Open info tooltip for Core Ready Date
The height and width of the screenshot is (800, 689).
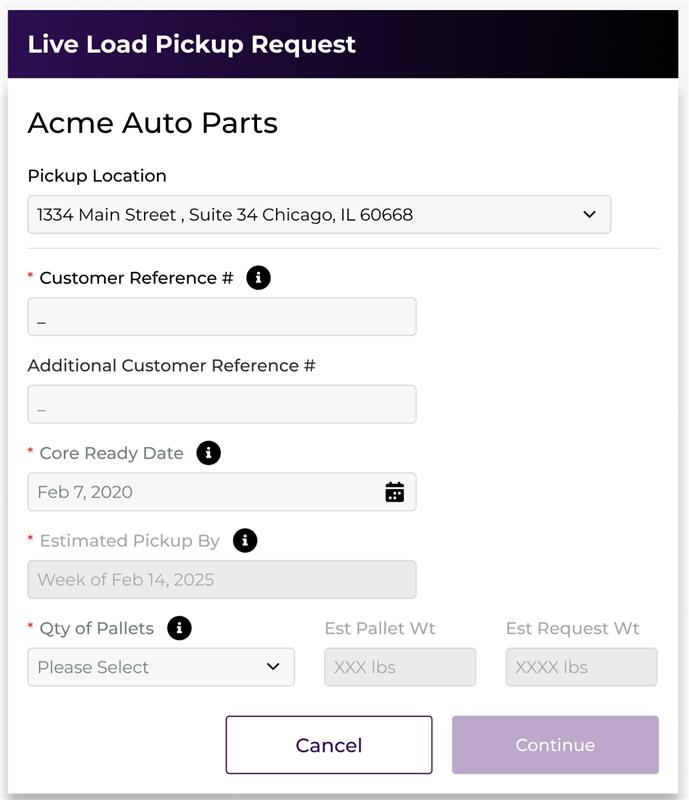click(x=208, y=453)
